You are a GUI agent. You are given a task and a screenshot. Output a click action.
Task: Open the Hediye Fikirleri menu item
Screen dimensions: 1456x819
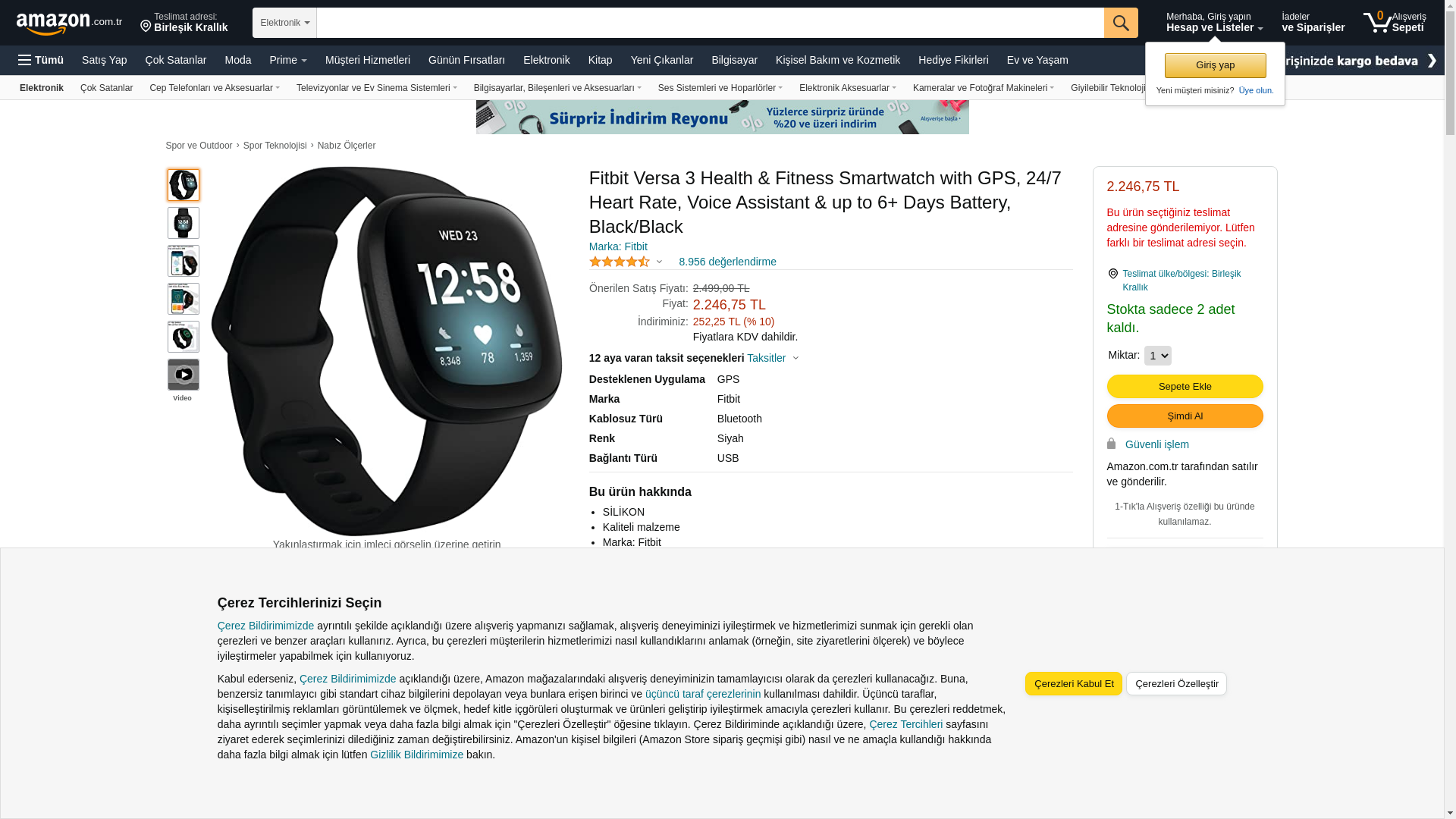pos(953,60)
